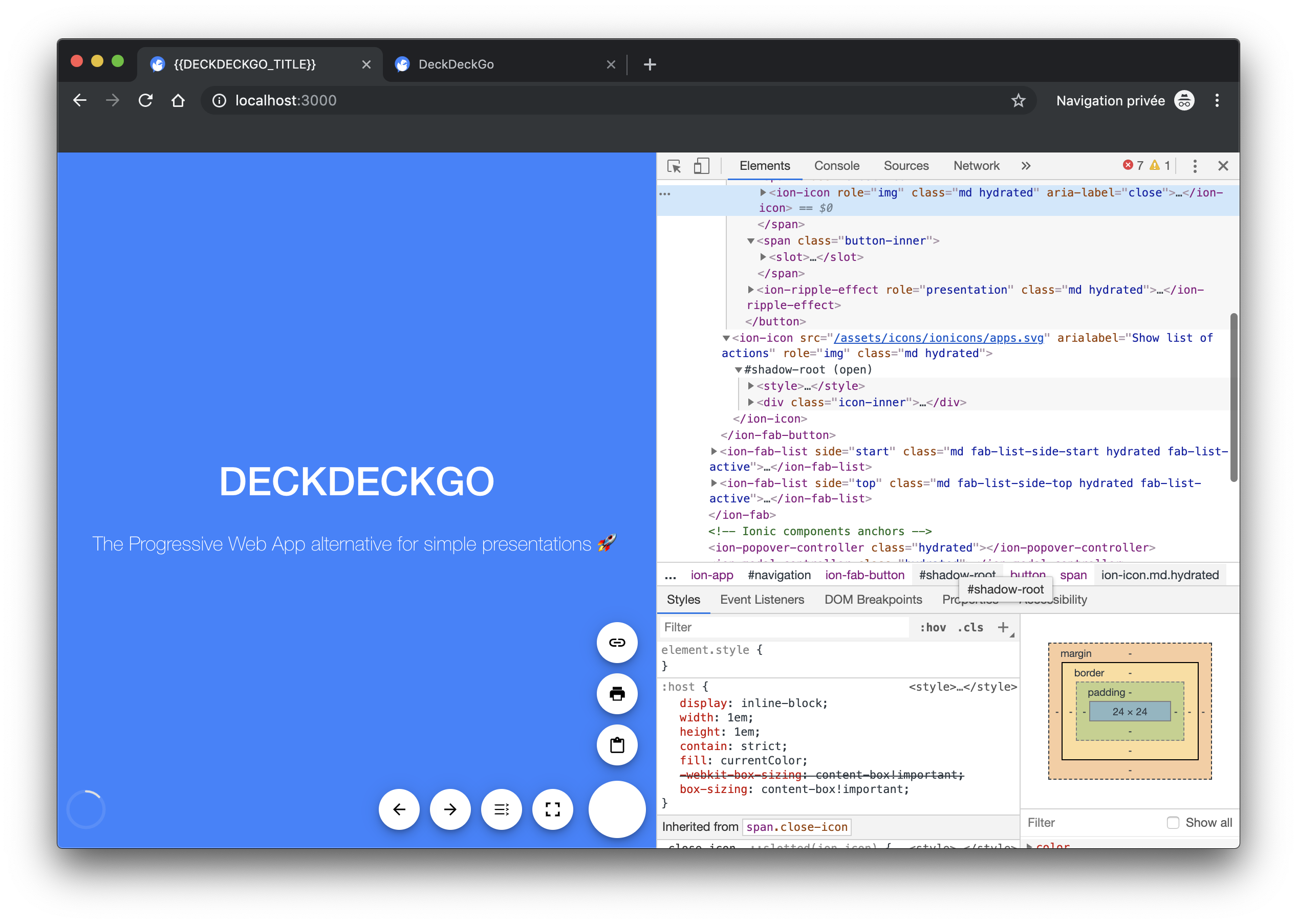The width and height of the screenshot is (1297, 924).
Task: Open the apps.svg asset link
Action: [939, 337]
